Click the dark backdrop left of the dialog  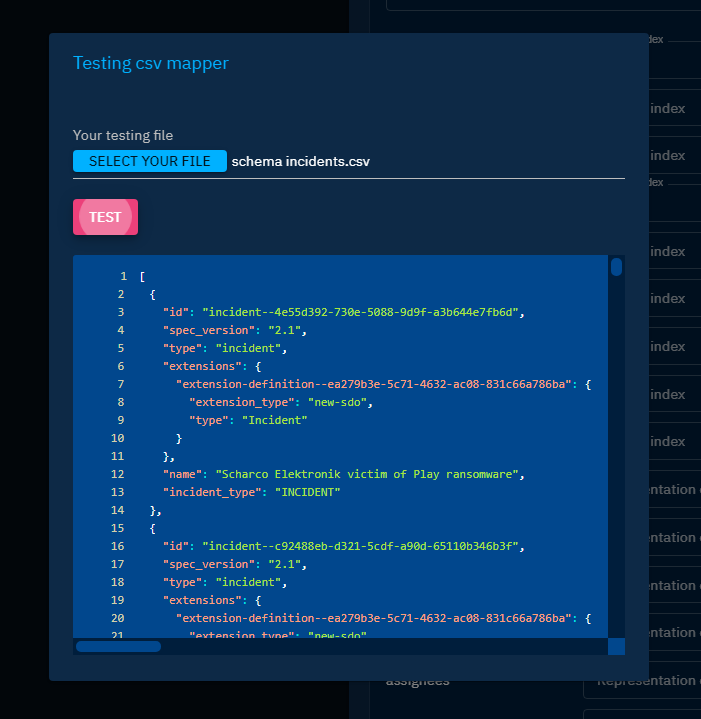click(x=24, y=360)
